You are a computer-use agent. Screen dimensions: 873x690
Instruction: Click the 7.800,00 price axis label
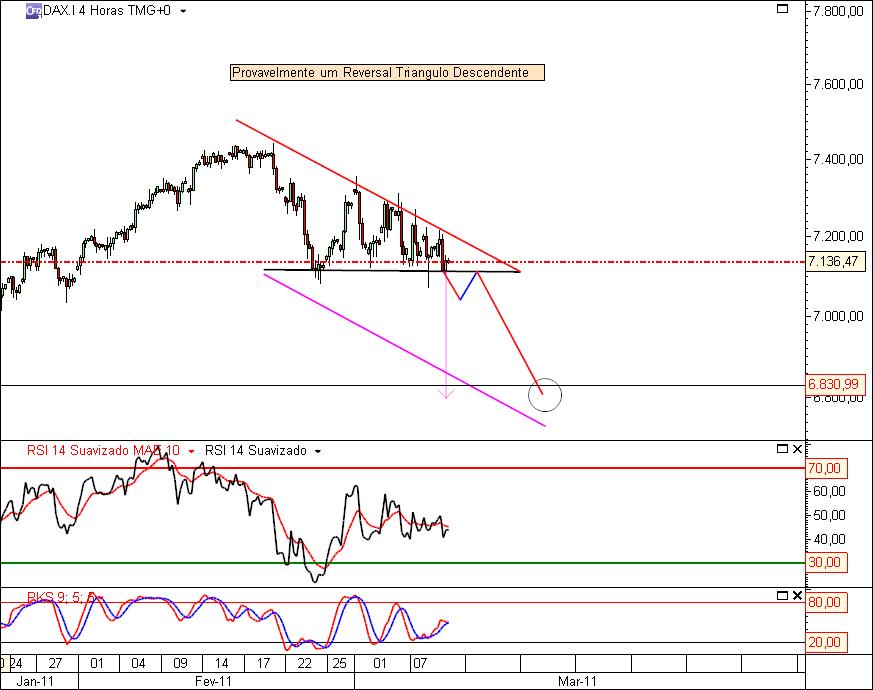[x=838, y=11]
